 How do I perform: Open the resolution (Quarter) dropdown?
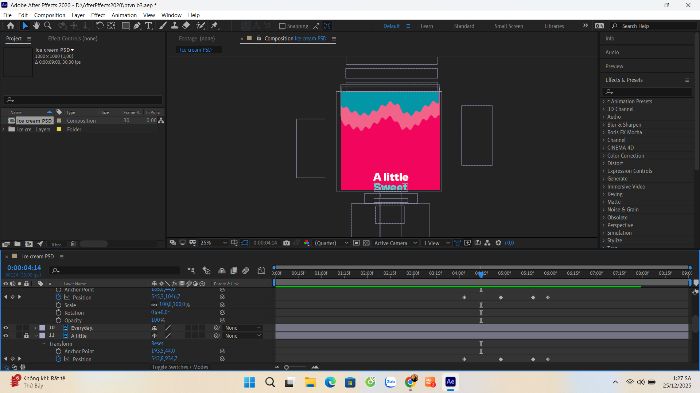[331, 243]
